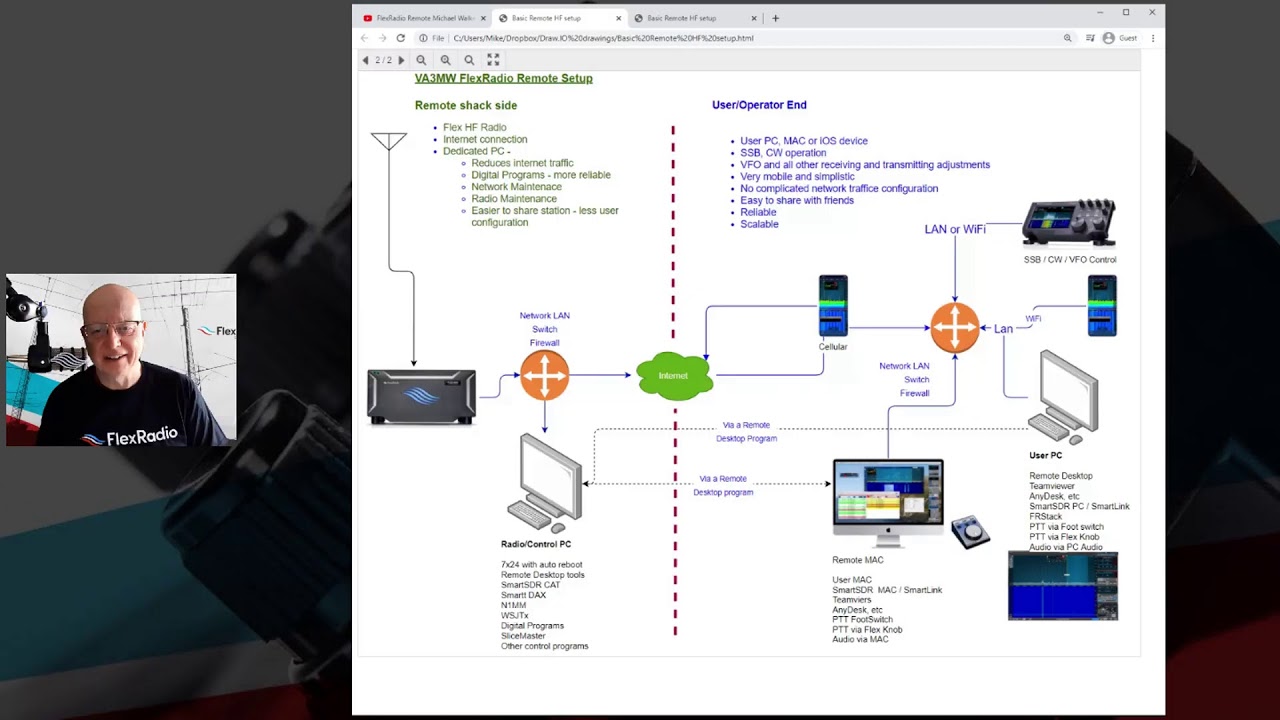The height and width of the screenshot is (720, 1280).
Task: Click the Remote MAC label
Action: pyautogui.click(x=858, y=560)
